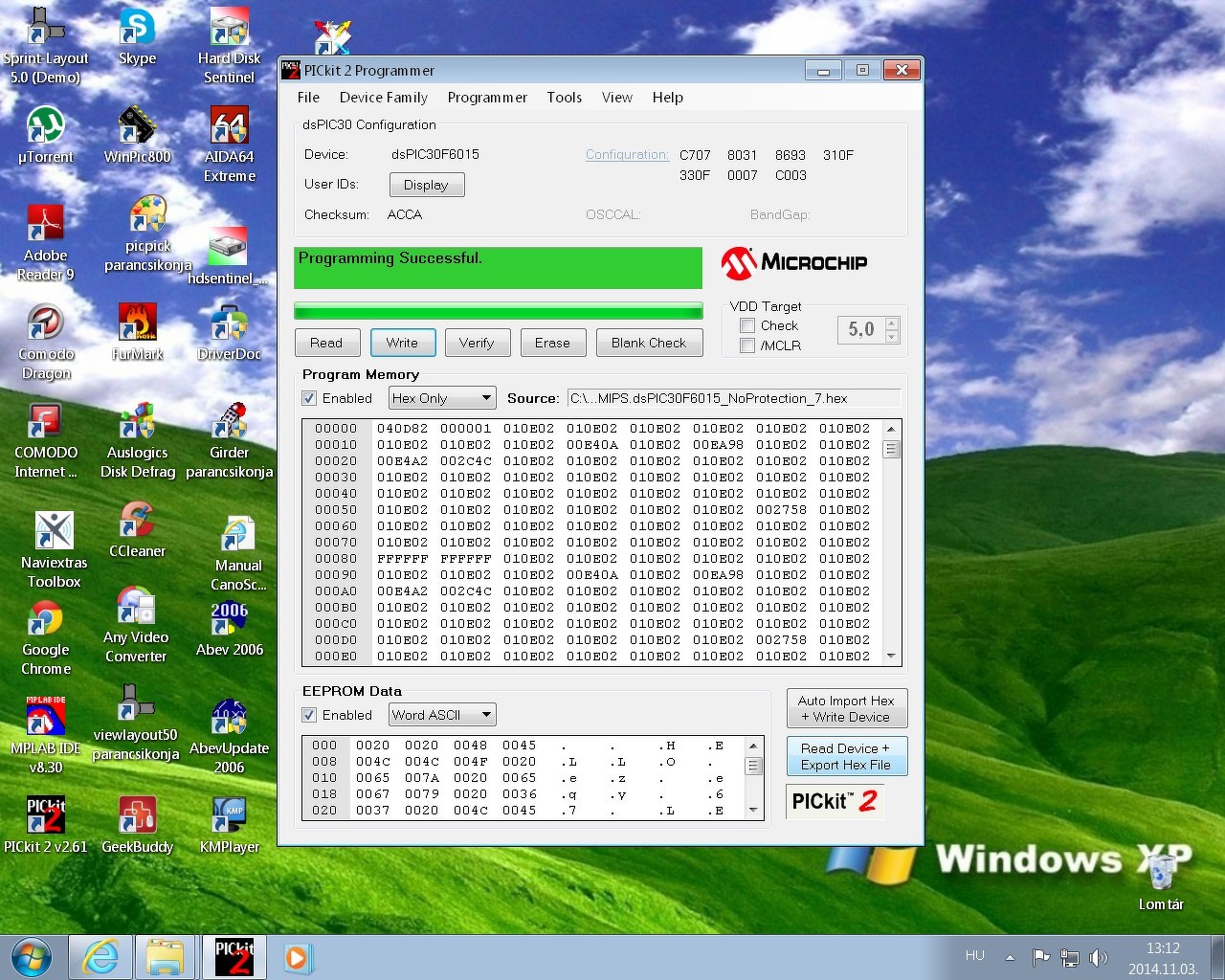Toggle EEPROM Data Enabled checkbox
Viewport: 1225px width, 980px height.
309,715
